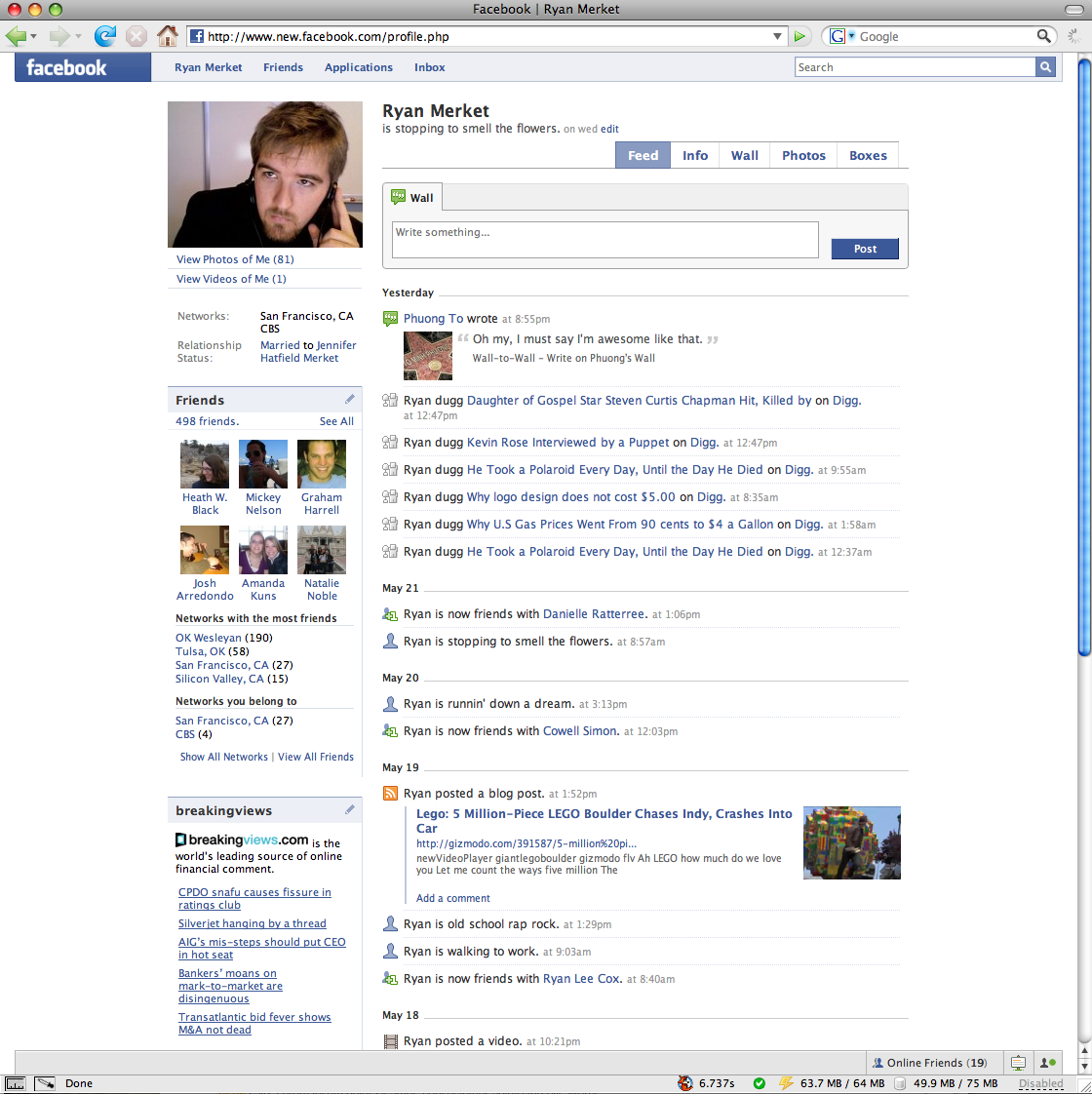Open the address bar history dropdown
This screenshot has height=1094, width=1092.
pyautogui.click(x=777, y=36)
